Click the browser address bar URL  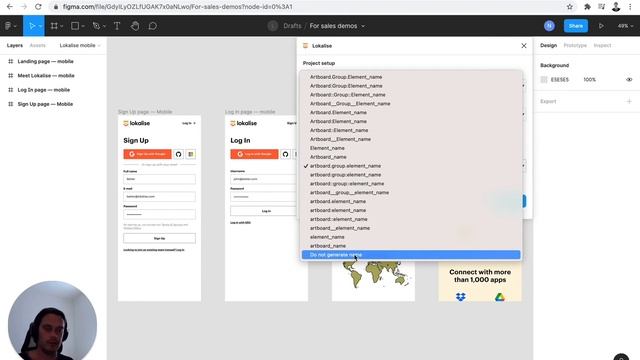(x=178, y=7)
